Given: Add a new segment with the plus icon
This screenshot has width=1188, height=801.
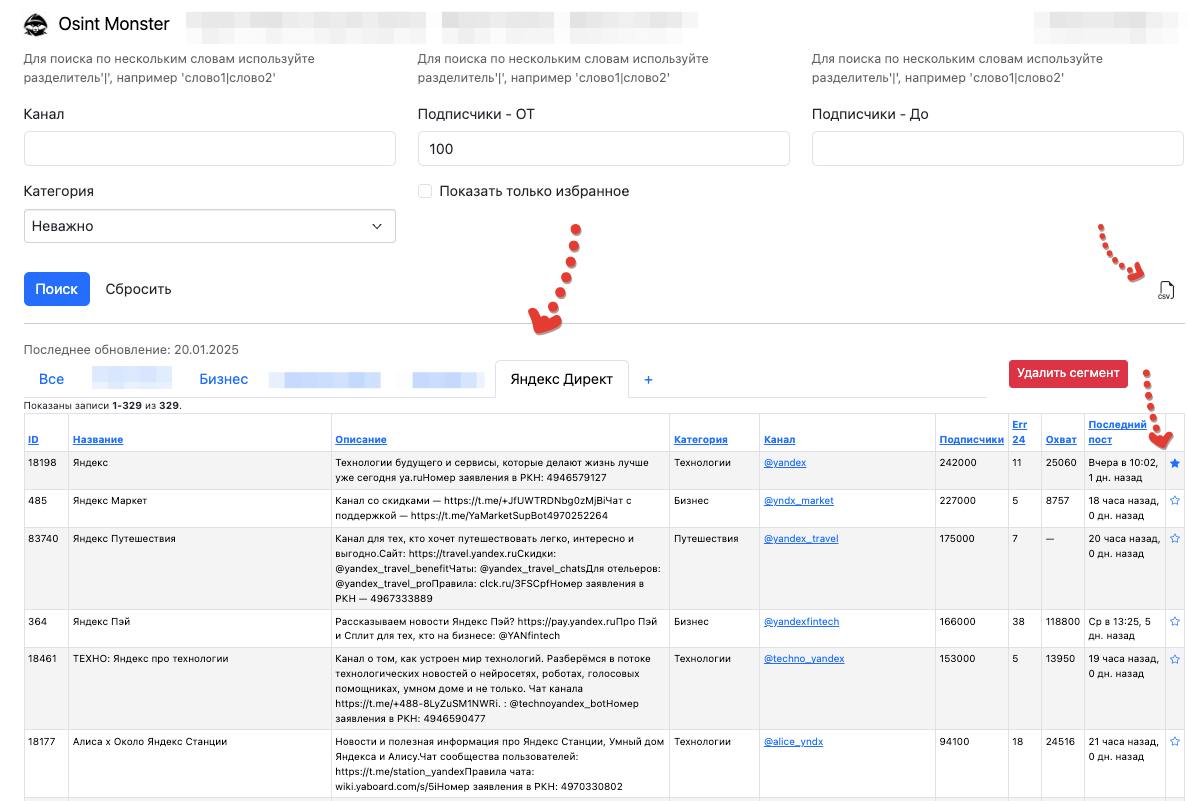Looking at the screenshot, I should click(x=648, y=379).
